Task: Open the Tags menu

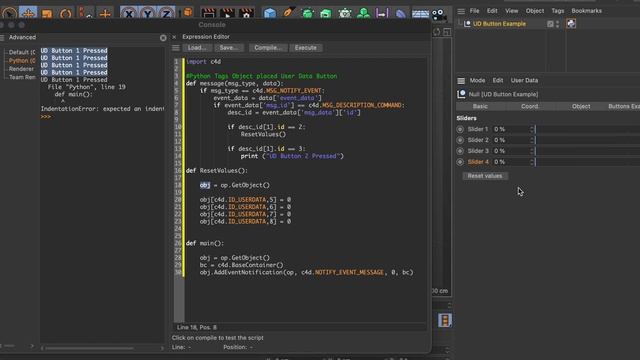Action: [558, 11]
